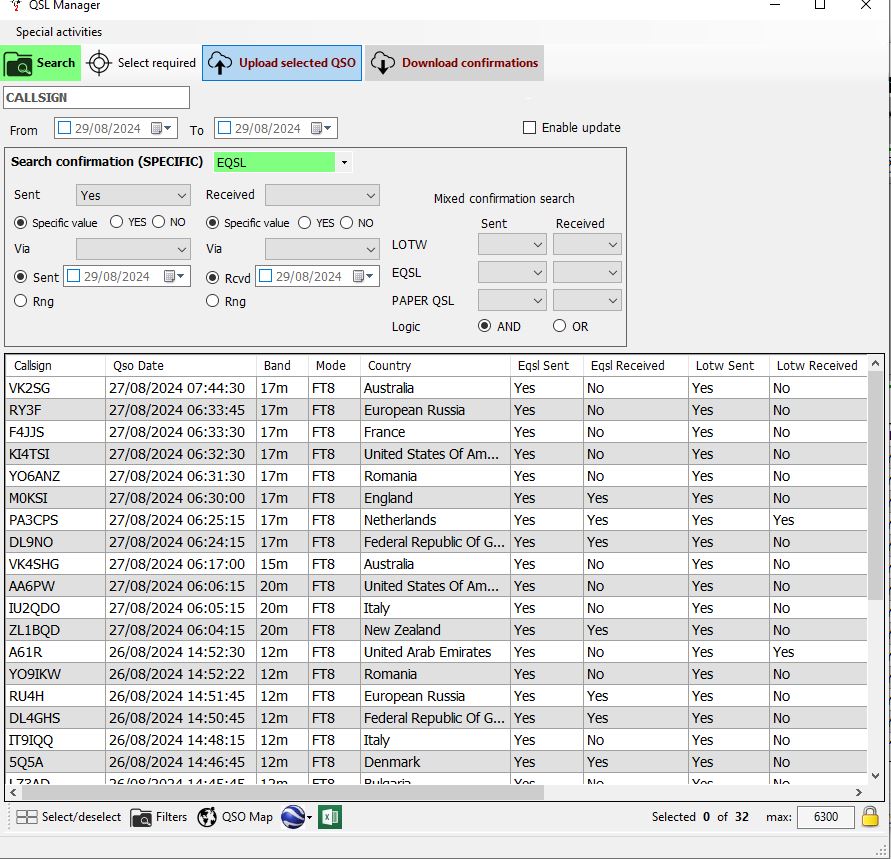Click the Search button label
This screenshot has height=859, width=891.
(56, 62)
